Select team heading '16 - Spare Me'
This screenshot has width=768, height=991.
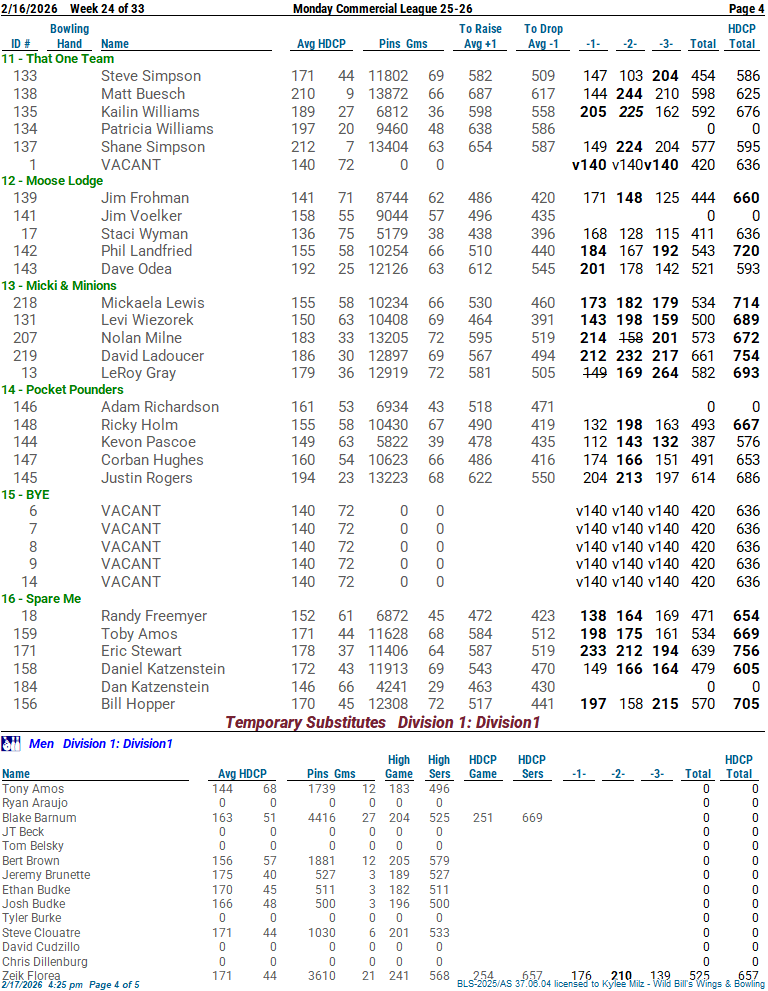(x=41, y=599)
